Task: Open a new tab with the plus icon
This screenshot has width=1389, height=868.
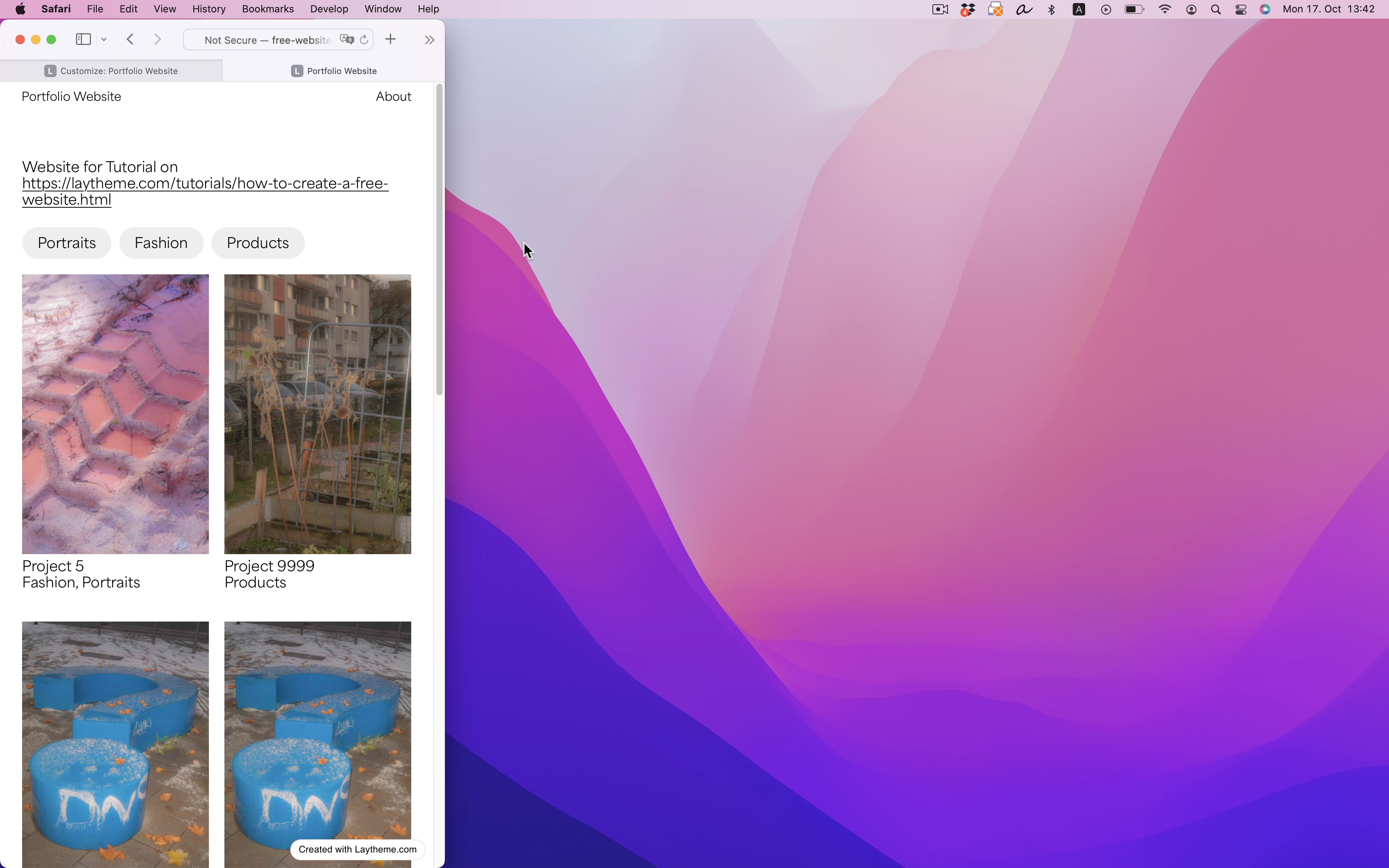Action: pyautogui.click(x=391, y=39)
